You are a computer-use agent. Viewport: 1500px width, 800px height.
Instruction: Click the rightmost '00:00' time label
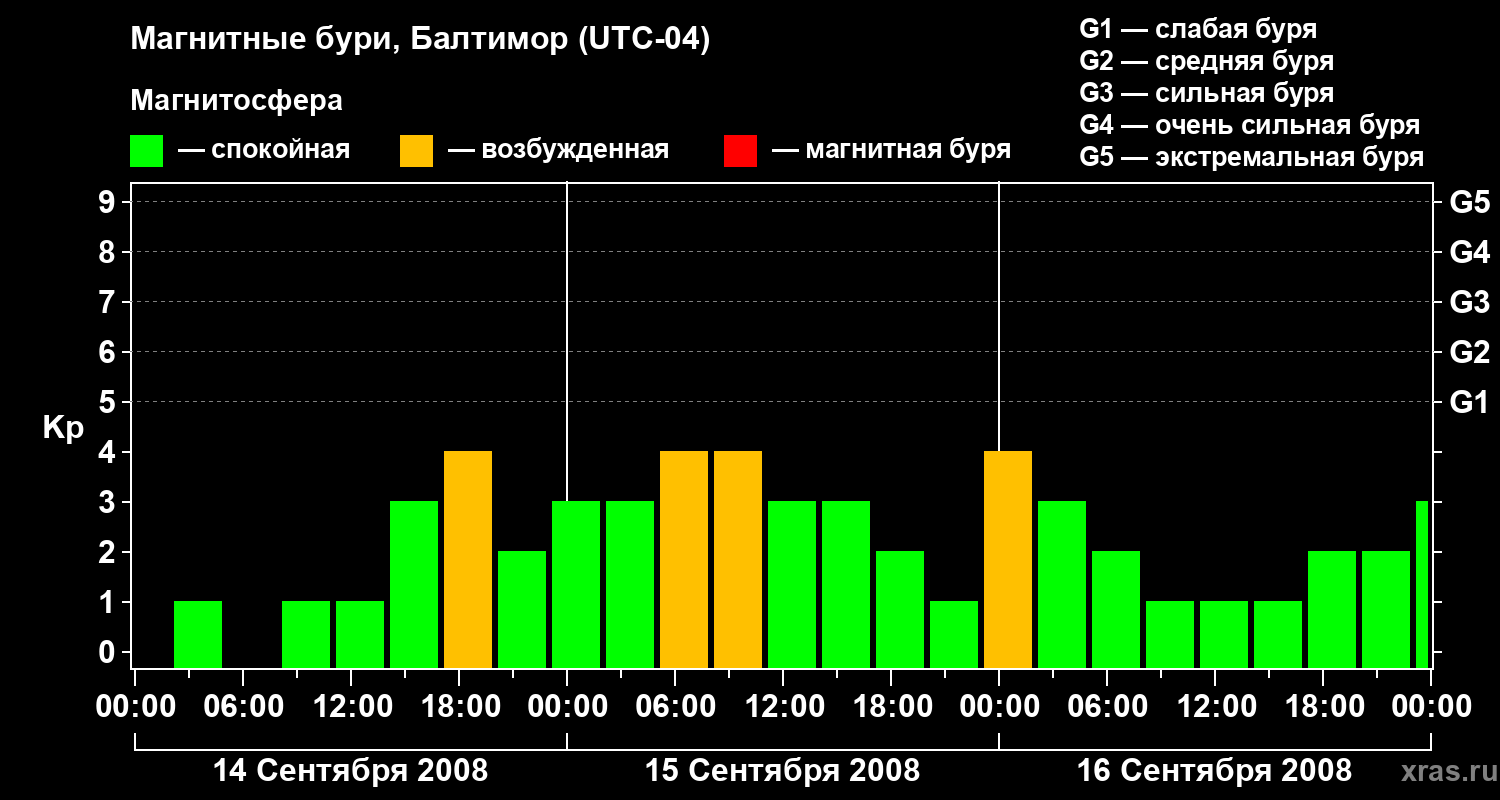point(1431,707)
